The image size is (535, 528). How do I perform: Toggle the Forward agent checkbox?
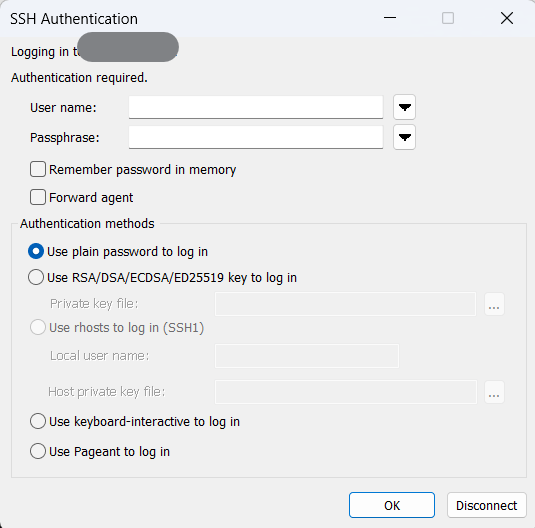pyautogui.click(x=38, y=197)
